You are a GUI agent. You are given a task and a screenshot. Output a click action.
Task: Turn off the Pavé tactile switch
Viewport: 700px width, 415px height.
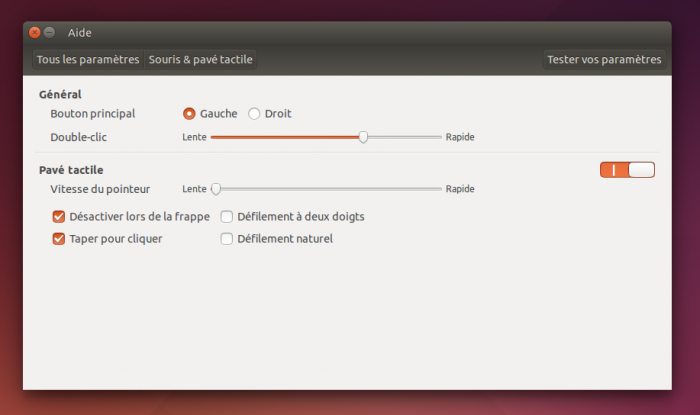click(x=627, y=170)
